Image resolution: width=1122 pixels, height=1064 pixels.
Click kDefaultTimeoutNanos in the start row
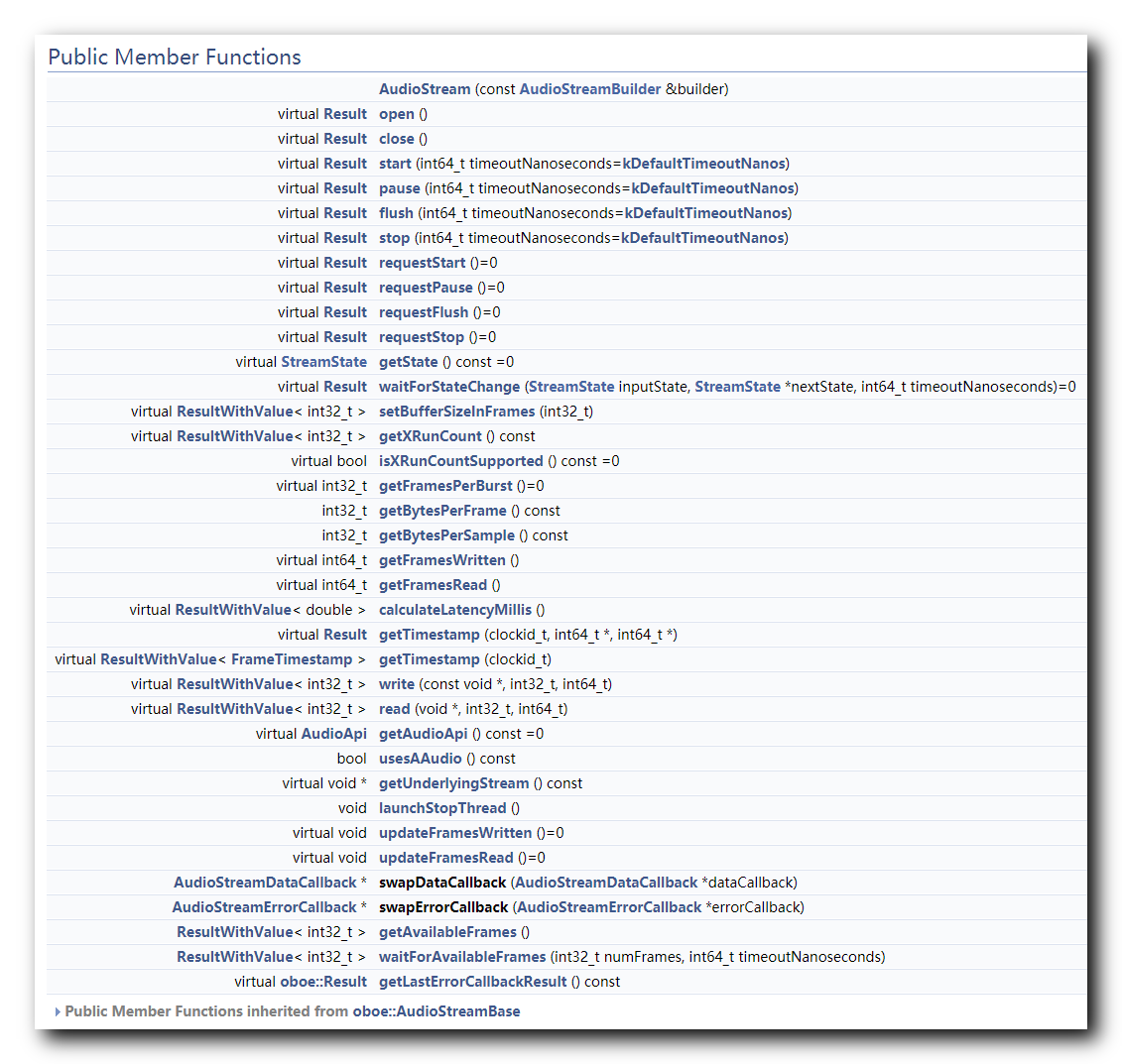(x=703, y=164)
